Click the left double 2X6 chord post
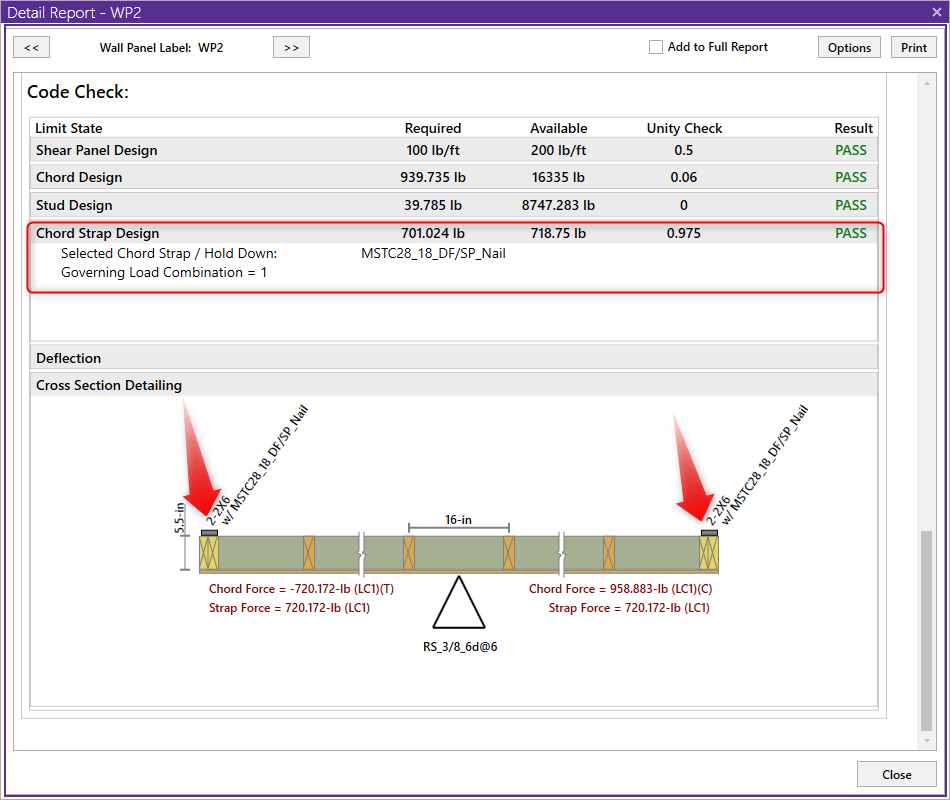Viewport: 950px width, 800px height. pos(209,553)
